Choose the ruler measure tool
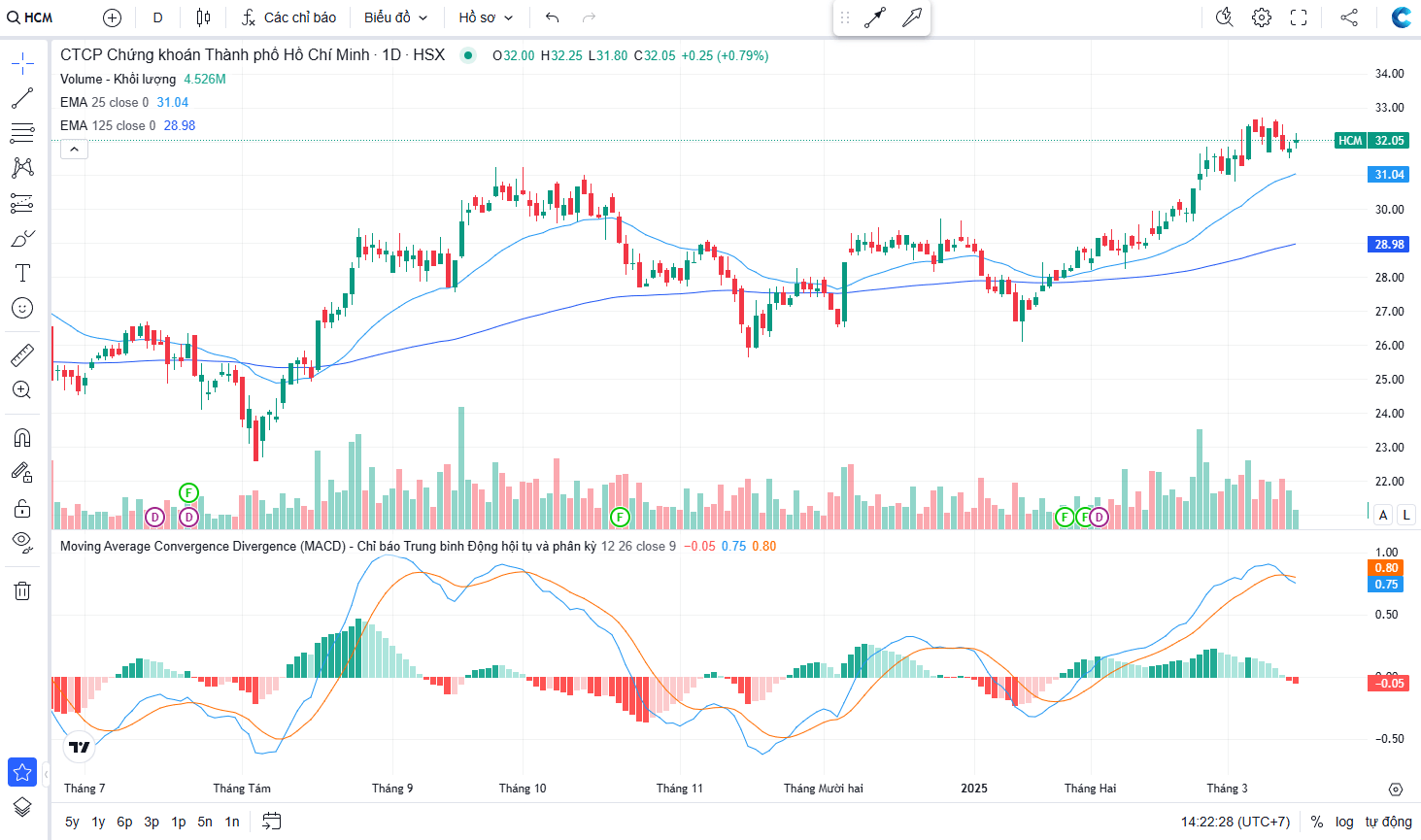This screenshot has height=840, width=1421. (22, 356)
